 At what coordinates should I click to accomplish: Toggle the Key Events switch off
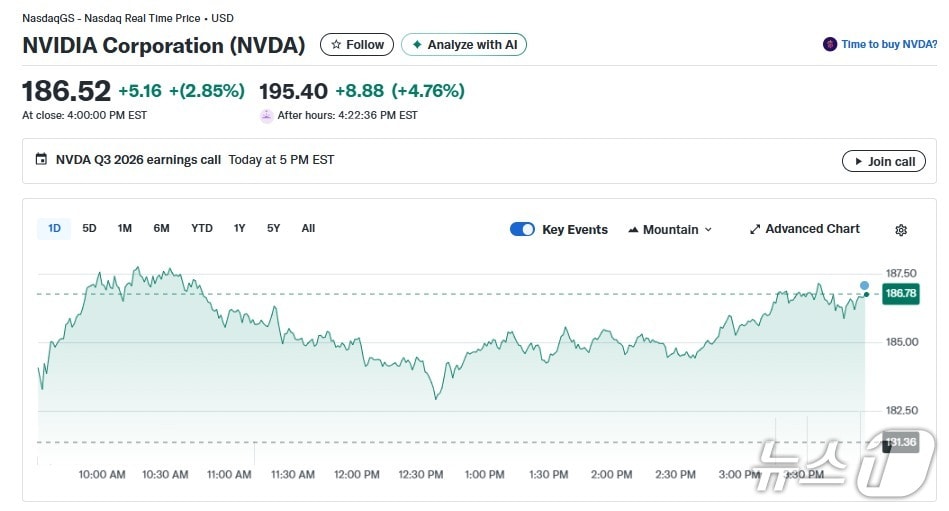[522, 229]
